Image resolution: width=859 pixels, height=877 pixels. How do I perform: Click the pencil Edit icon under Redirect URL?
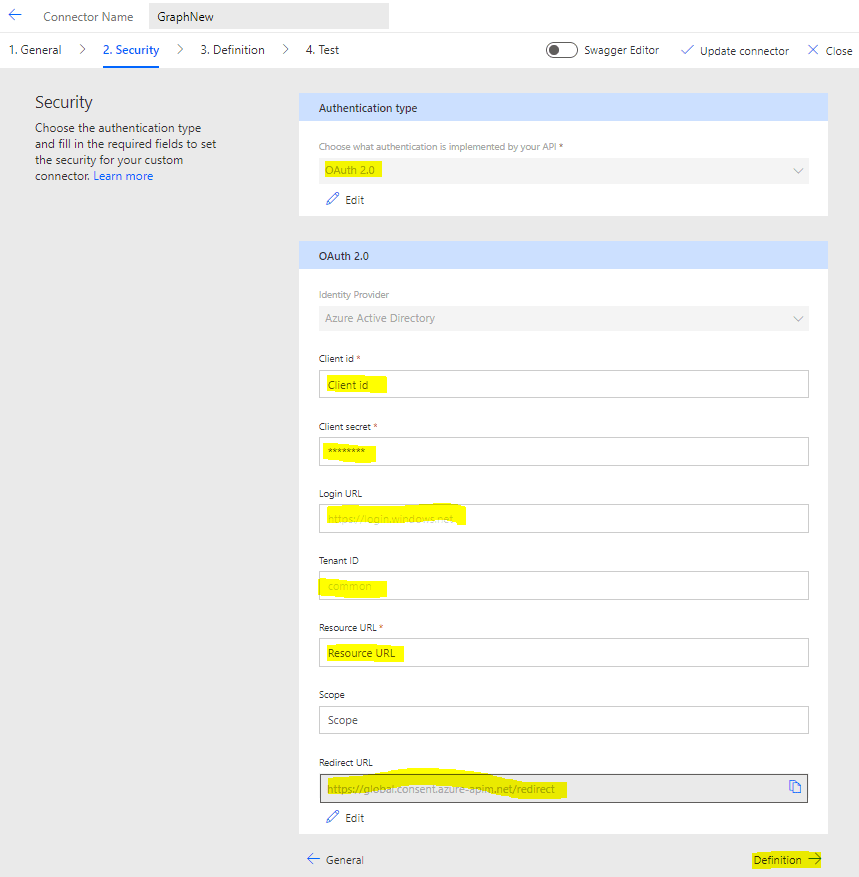[333, 817]
